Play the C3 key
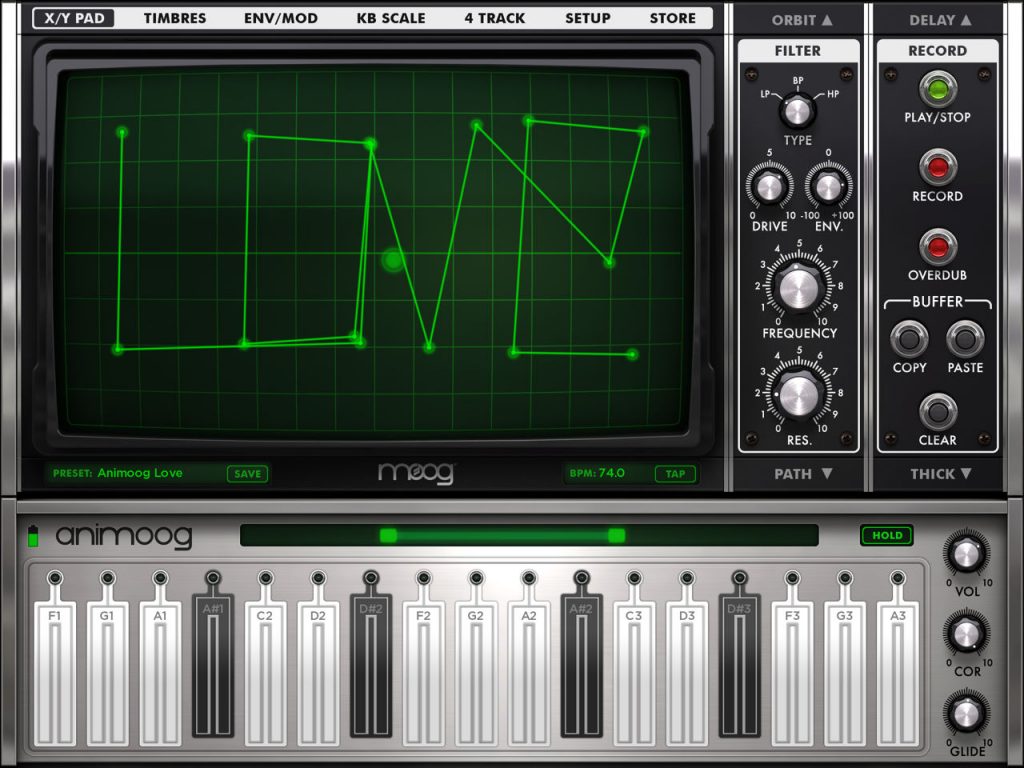 [634, 673]
